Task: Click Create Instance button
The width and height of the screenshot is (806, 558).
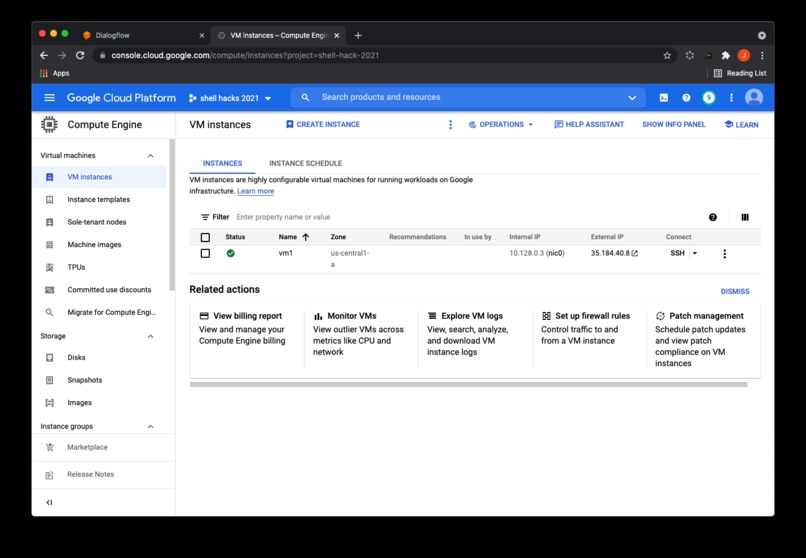Action: [x=323, y=124]
